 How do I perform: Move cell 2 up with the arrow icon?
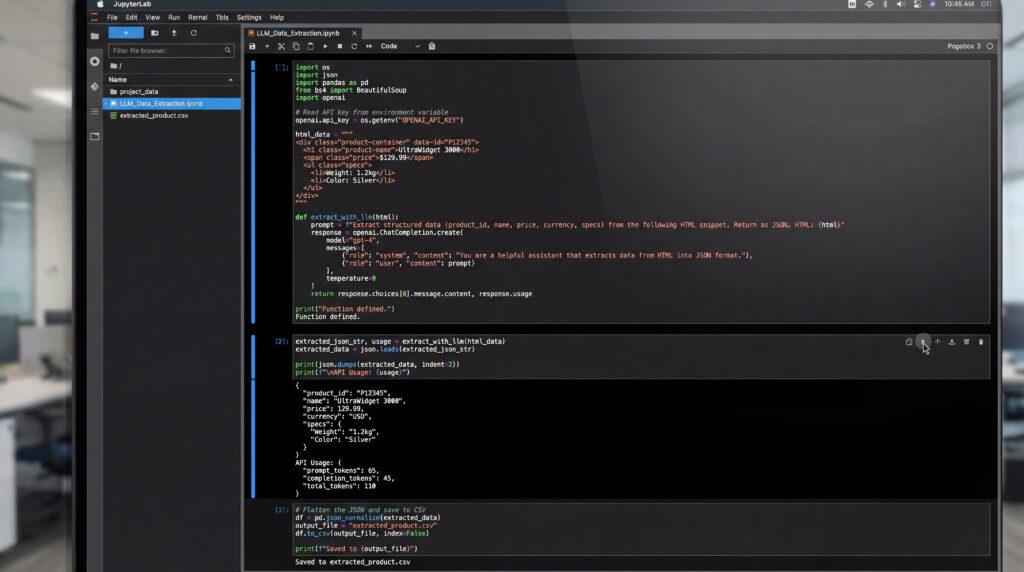938,342
